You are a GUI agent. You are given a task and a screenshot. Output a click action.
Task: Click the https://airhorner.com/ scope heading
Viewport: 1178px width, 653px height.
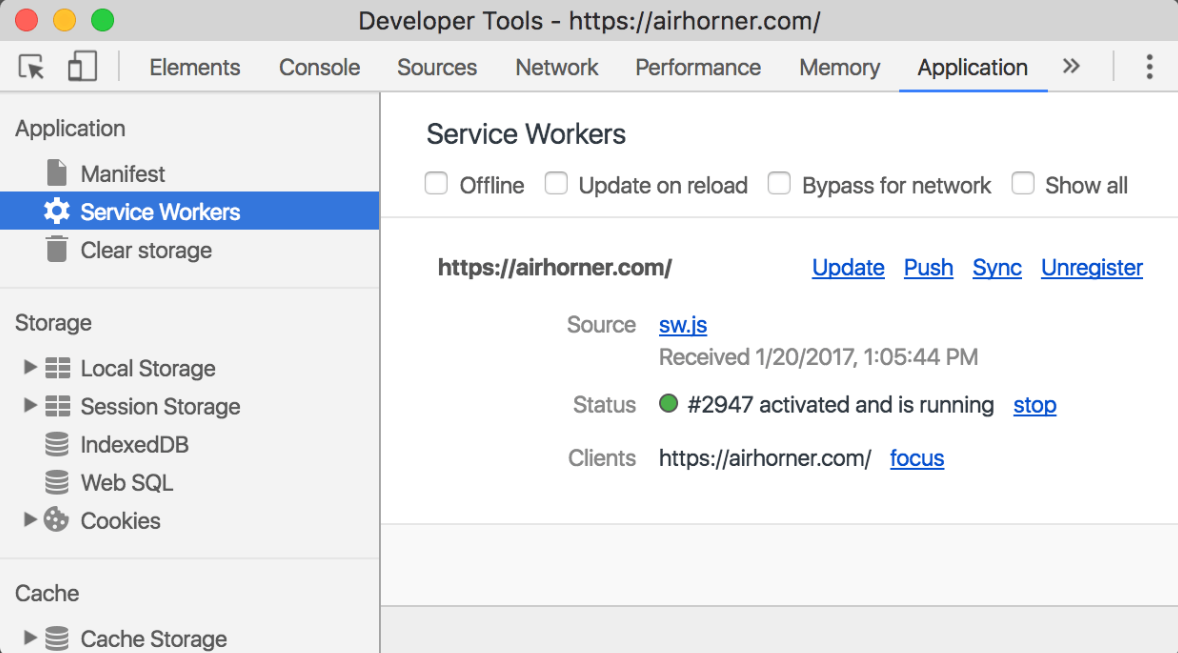554,268
